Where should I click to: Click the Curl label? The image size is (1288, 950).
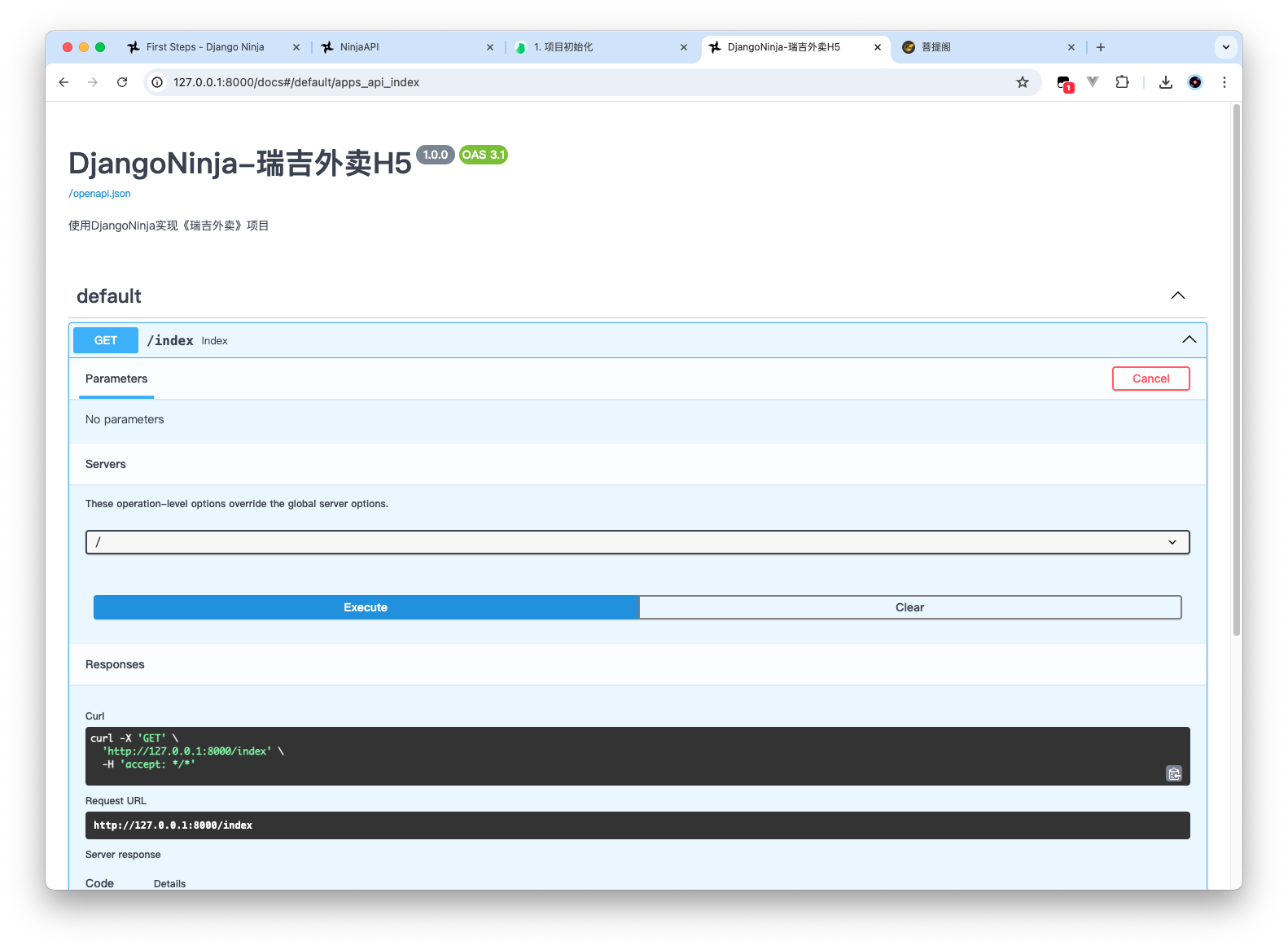coord(95,716)
